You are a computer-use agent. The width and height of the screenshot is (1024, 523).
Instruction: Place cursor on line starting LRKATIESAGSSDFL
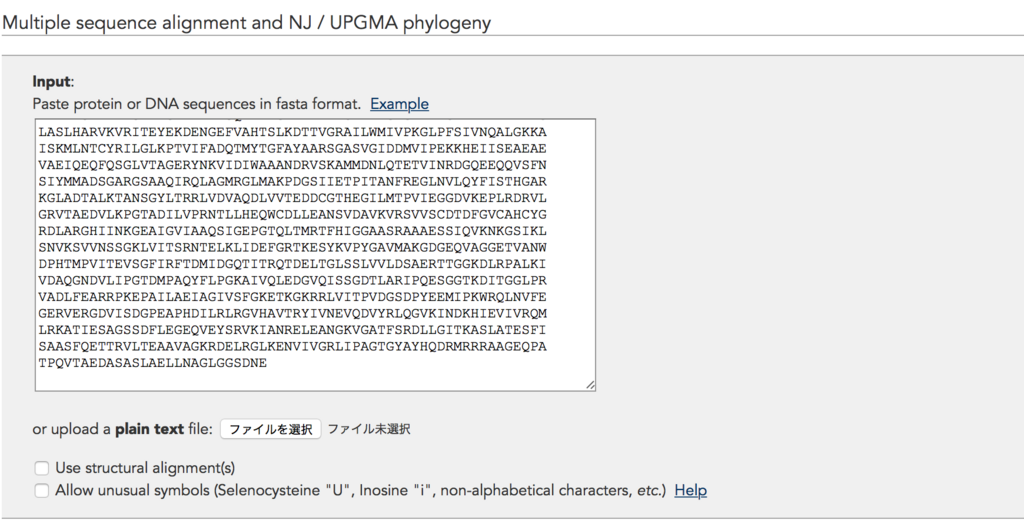pos(293,330)
